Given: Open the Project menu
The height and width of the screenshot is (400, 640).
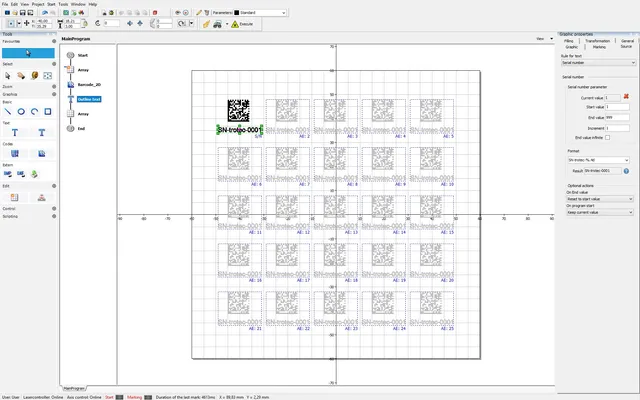Looking at the screenshot, I should pos(36,4).
